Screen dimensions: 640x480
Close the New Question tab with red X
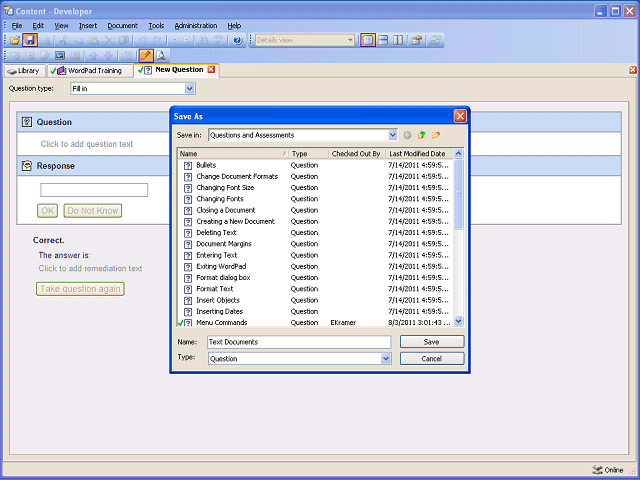click(211, 69)
